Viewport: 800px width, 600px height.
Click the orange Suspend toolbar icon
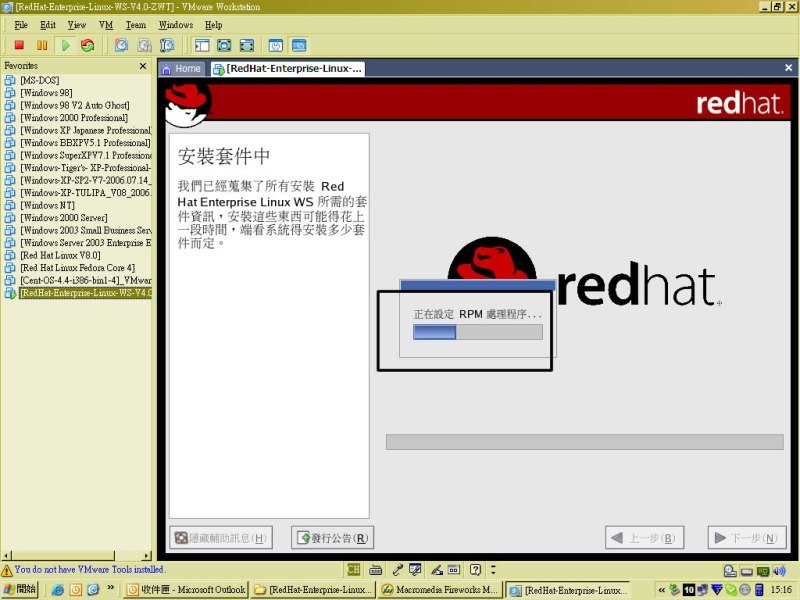[42, 45]
